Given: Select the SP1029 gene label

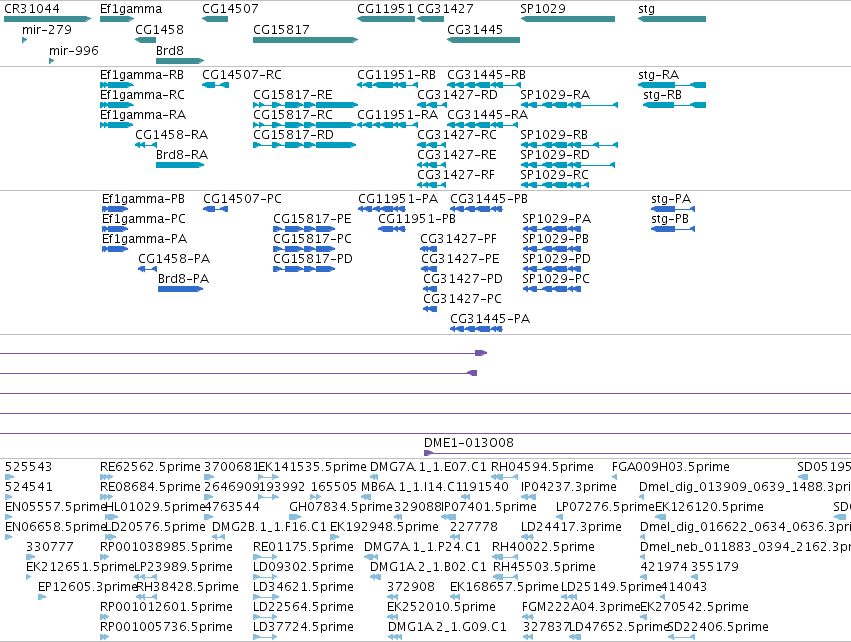Looking at the screenshot, I should click(543, 9).
